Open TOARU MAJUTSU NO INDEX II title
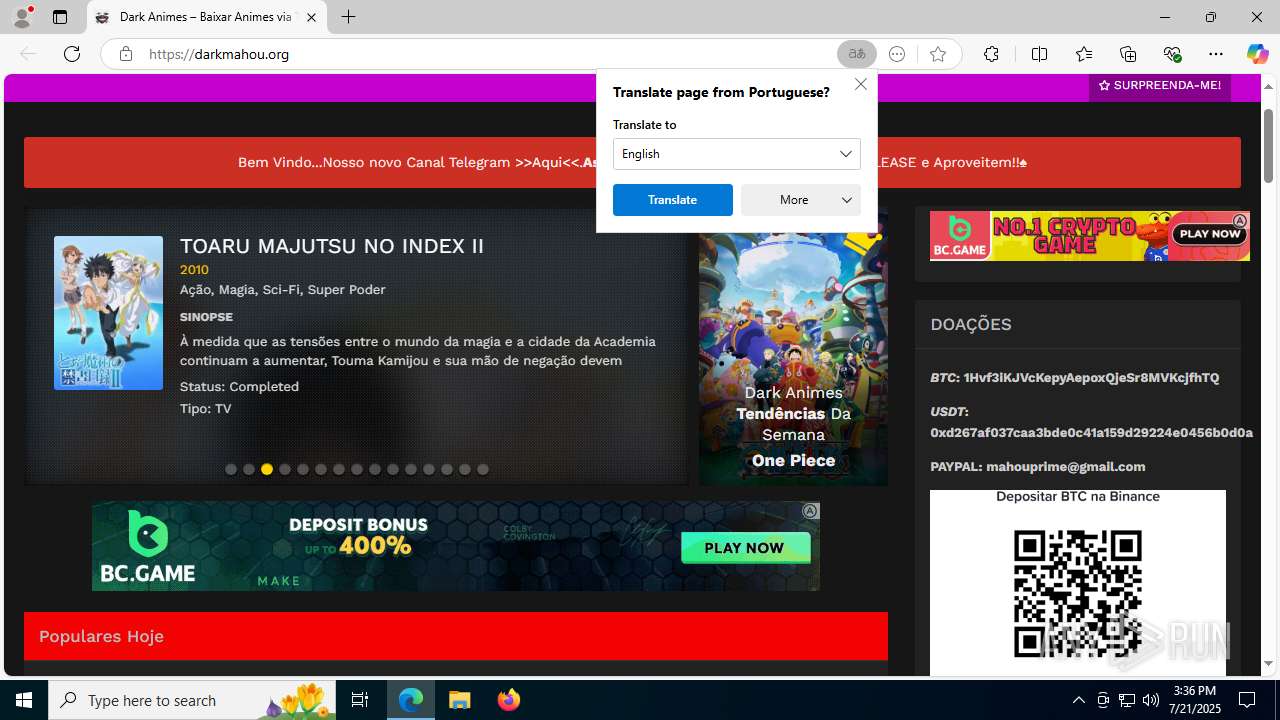The image size is (1280, 720). pyautogui.click(x=332, y=246)
